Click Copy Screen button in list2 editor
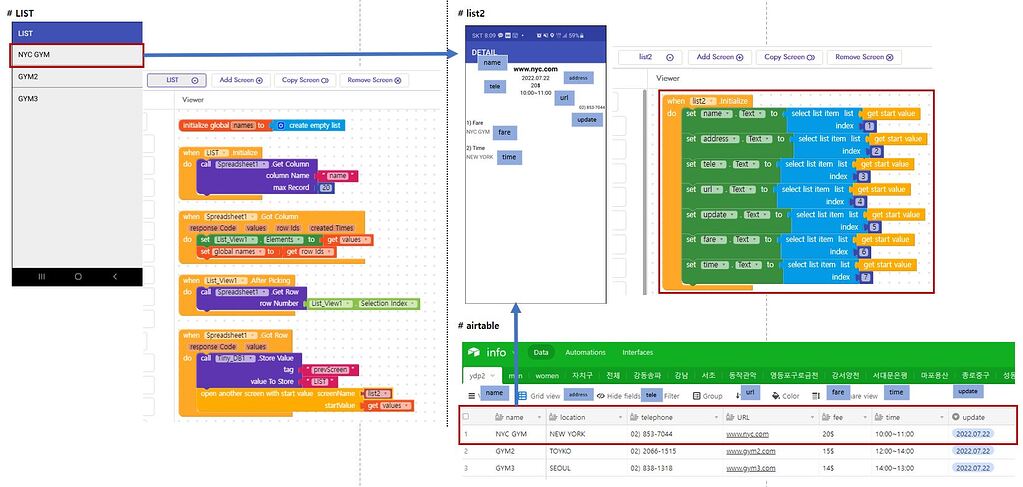 789,57
